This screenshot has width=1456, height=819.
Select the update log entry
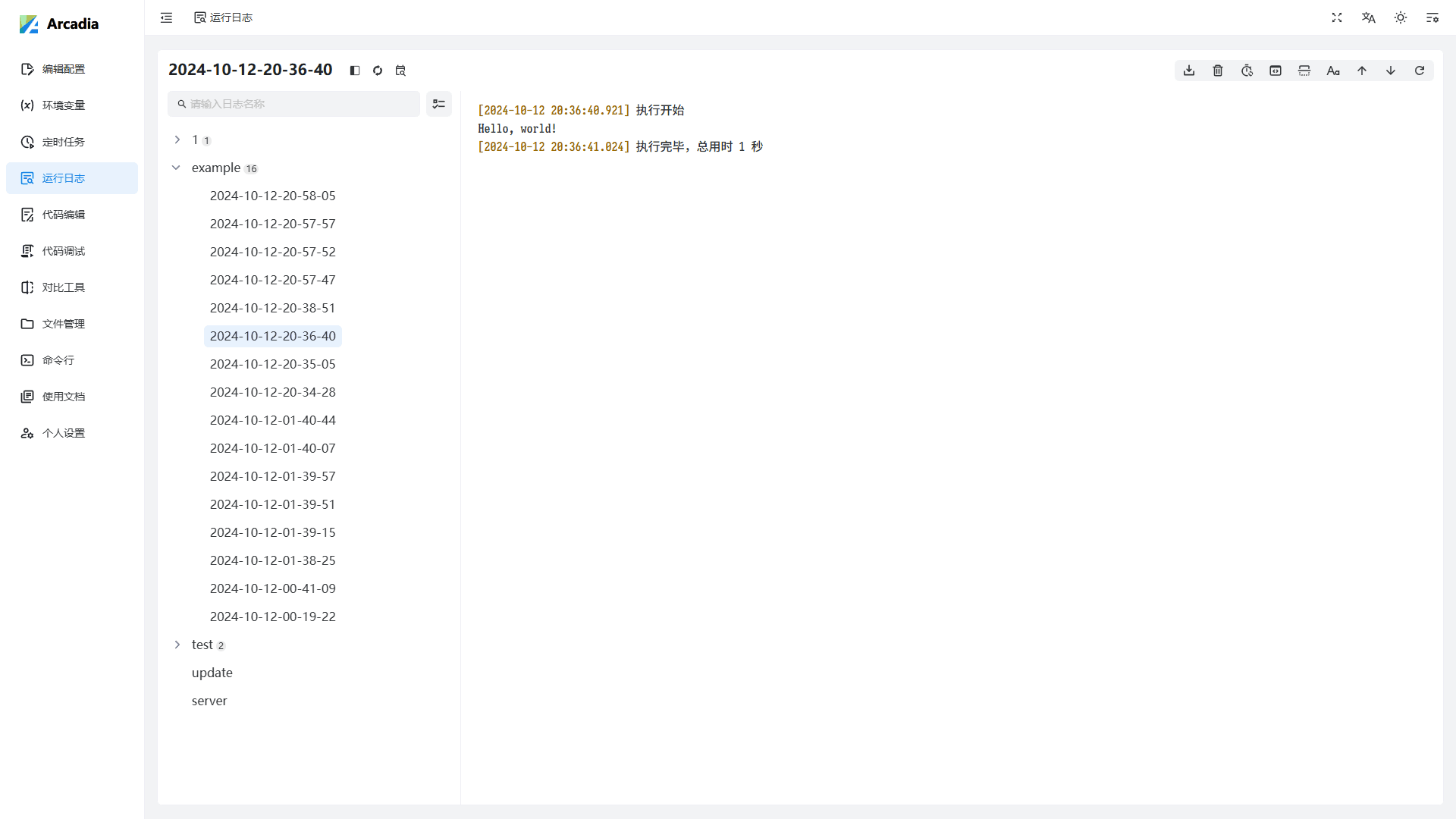(212, 673)
